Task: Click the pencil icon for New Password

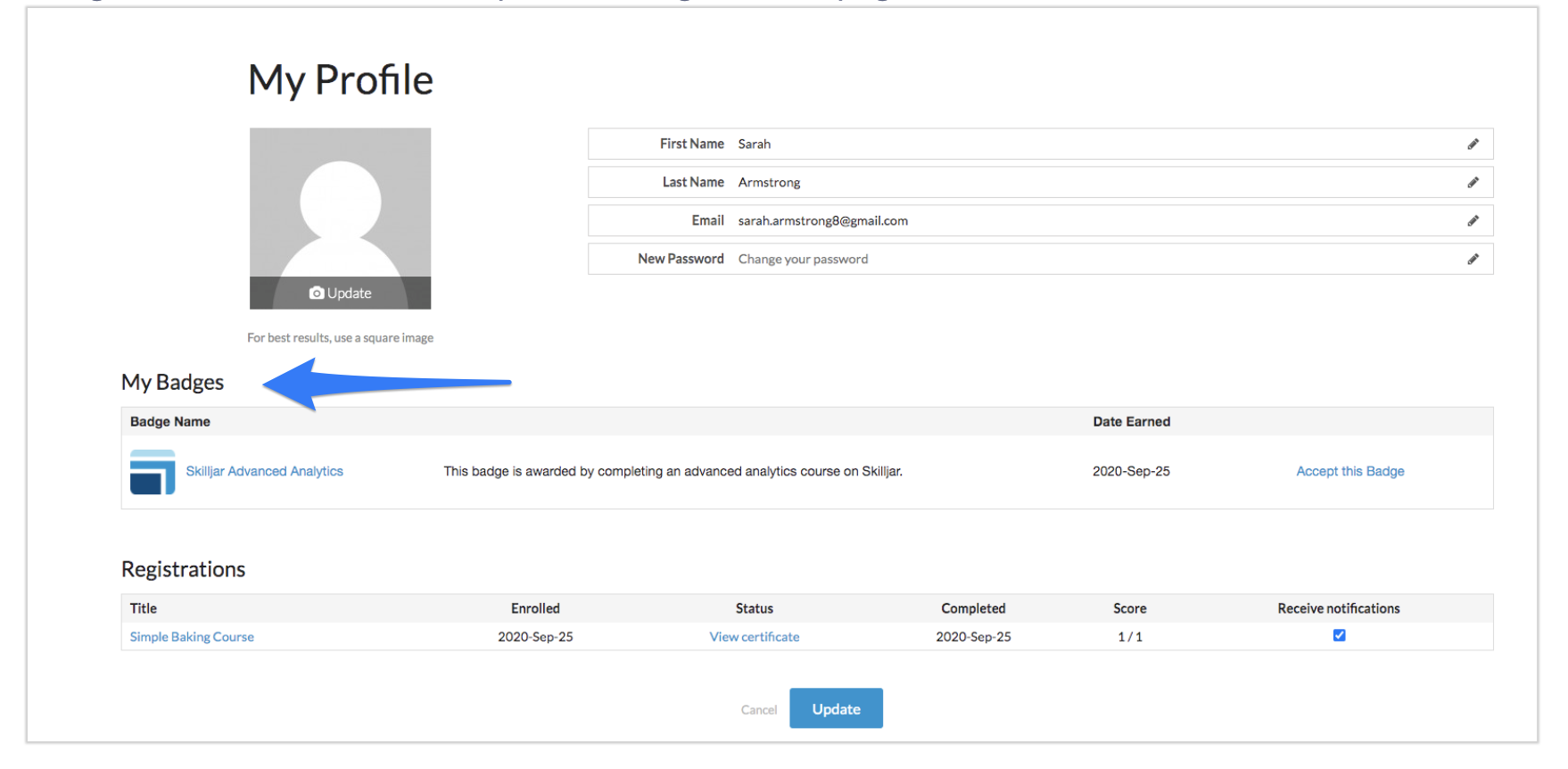Action: pos(1473,259)
